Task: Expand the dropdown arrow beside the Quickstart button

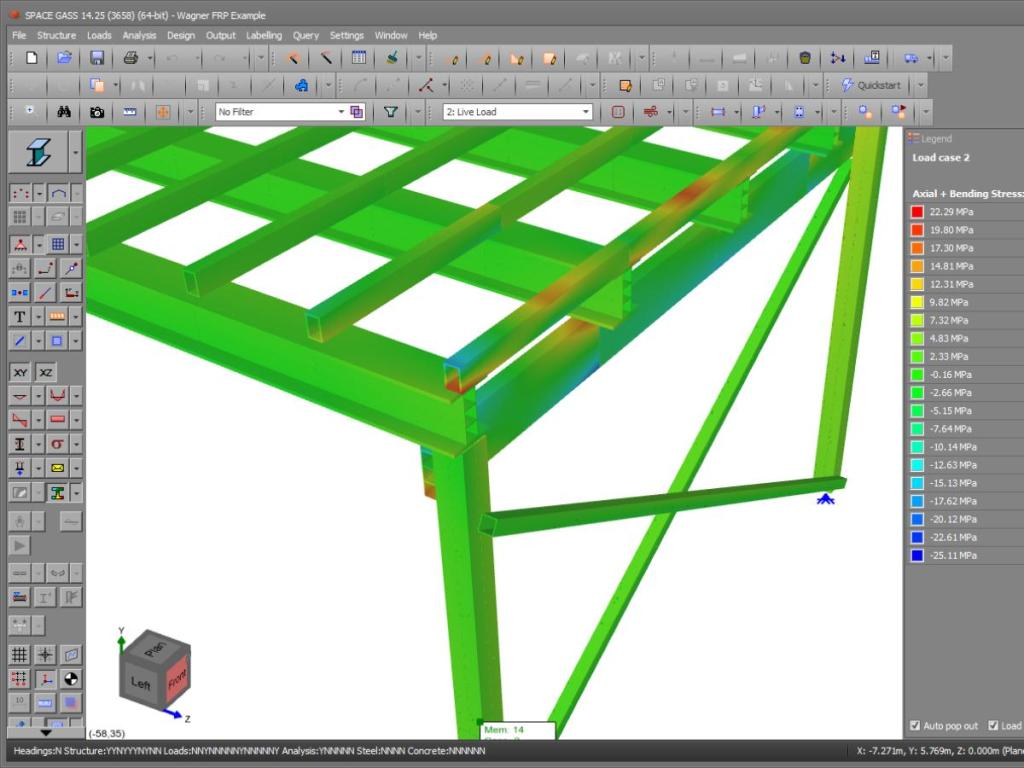Action: tap(921, 86)
